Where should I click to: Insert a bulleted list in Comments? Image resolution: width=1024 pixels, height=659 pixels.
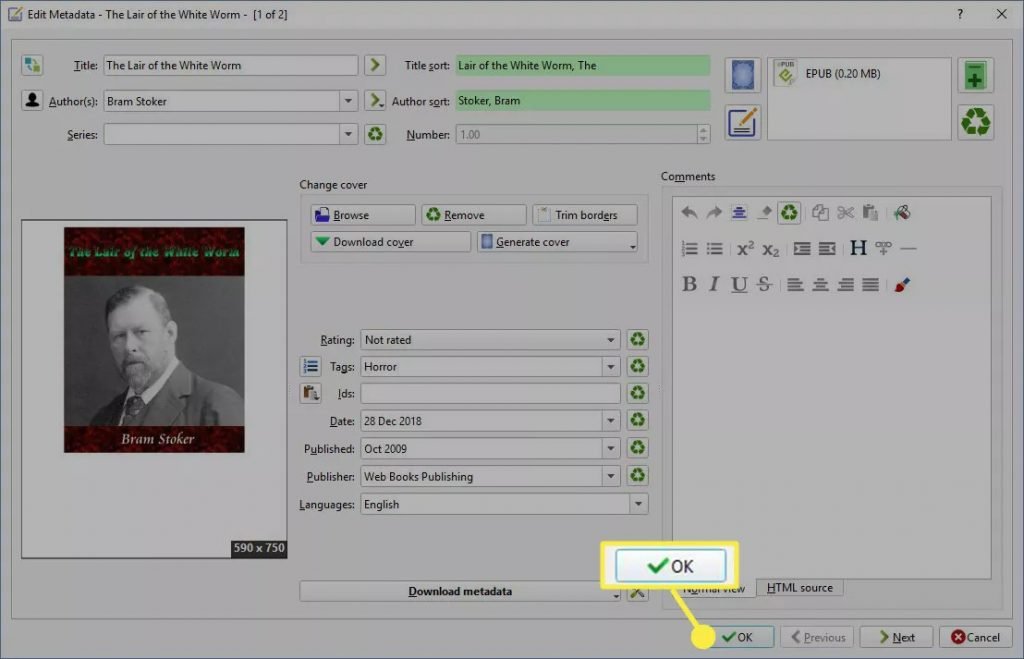pos(714,248)
